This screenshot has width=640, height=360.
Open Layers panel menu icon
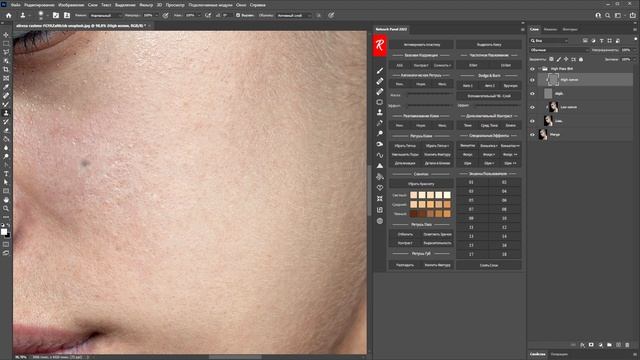(635, 29)
